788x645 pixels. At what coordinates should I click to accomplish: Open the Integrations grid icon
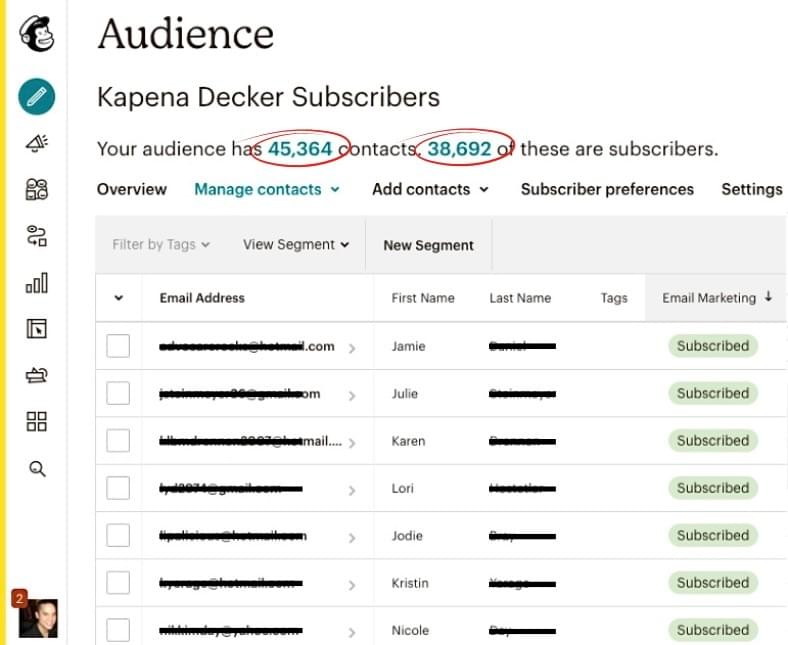[x=37, y=421]
